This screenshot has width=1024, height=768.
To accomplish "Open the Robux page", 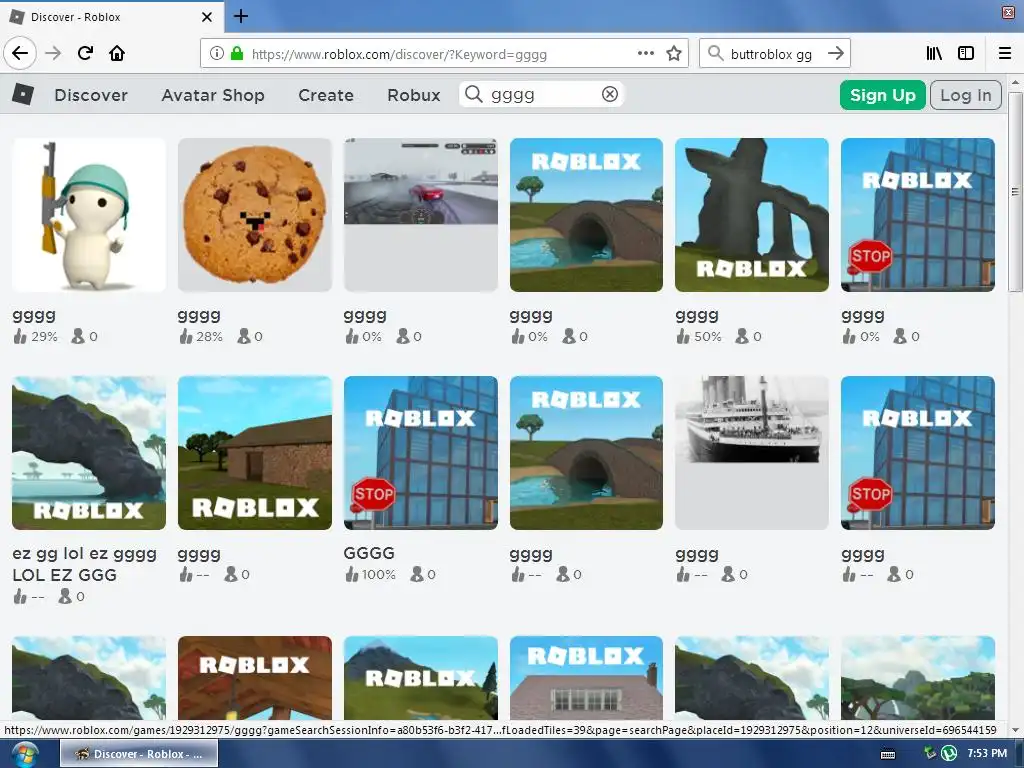I will (x=413, y=95).
